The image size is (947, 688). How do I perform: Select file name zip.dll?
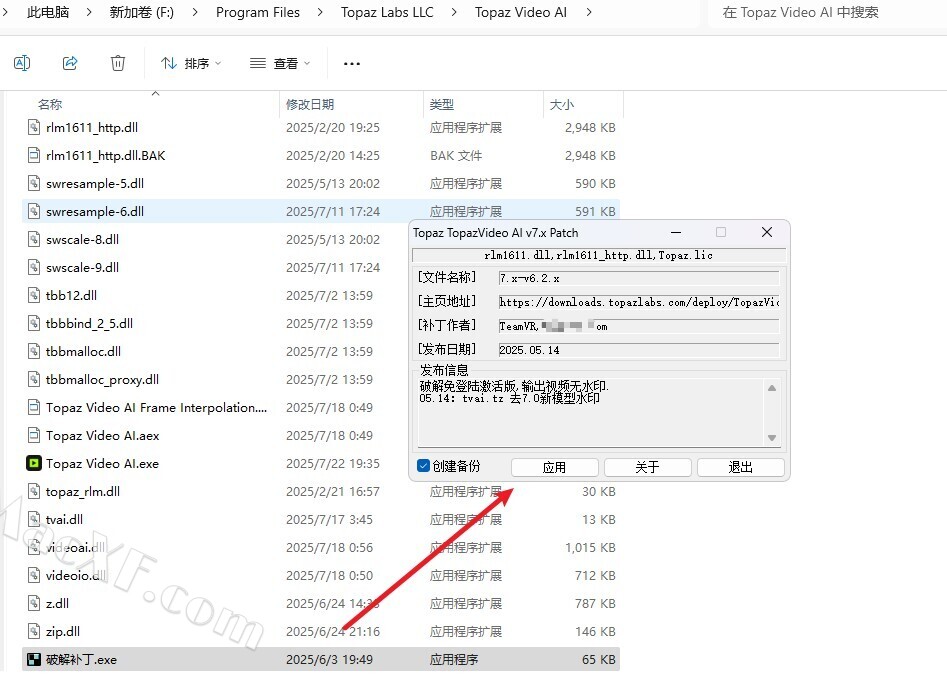(63, 631)
